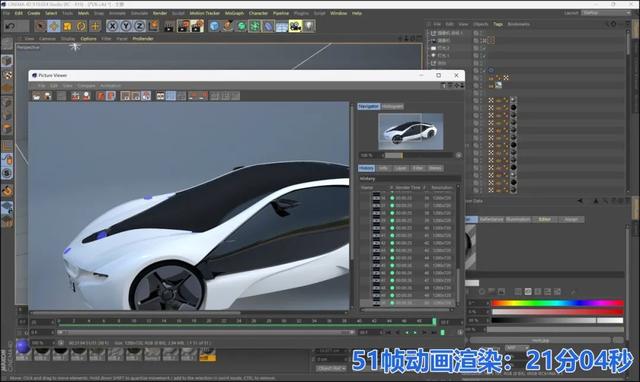The width and height of the screenshot is (640, 382).
Task: Open the Render menu
Action: 160,13
